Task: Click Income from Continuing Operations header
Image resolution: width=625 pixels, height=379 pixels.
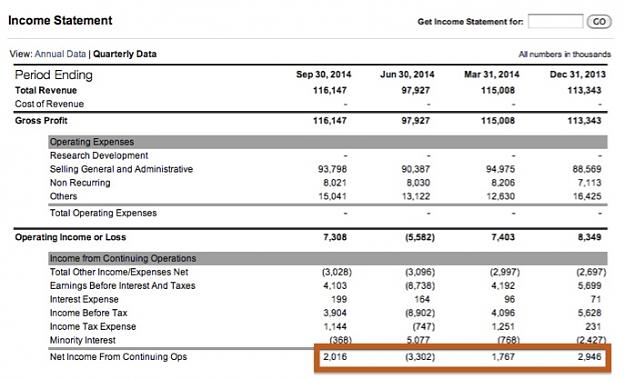Action: tap(328, 258)
